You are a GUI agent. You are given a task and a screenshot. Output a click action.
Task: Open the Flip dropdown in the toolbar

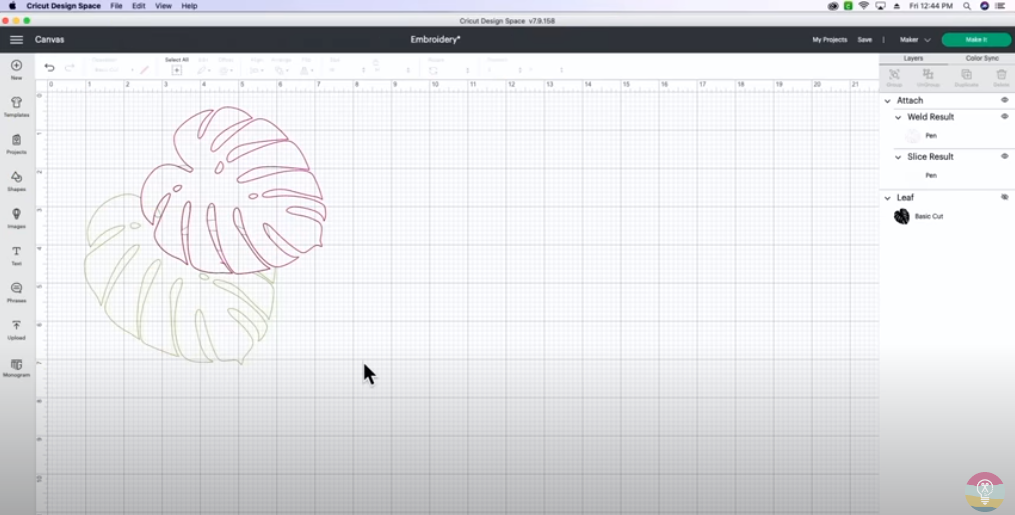307,70
